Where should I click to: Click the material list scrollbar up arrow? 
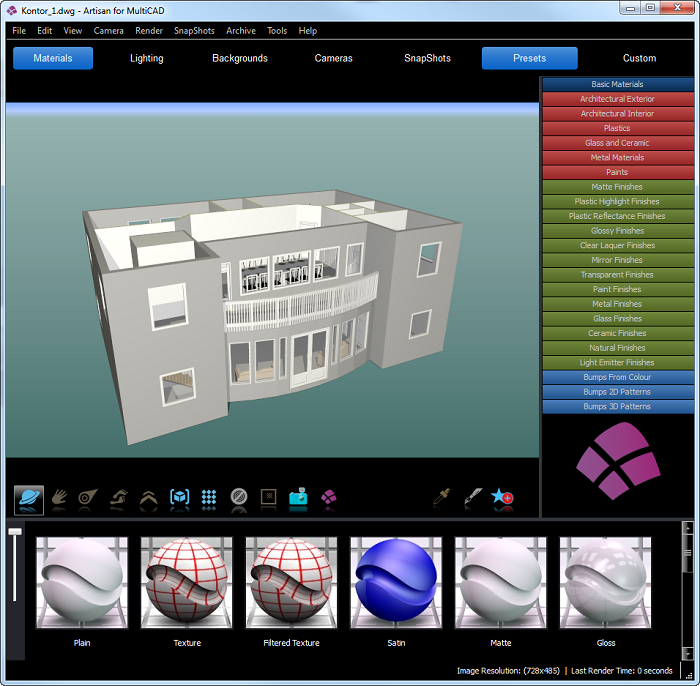point(688,528)
